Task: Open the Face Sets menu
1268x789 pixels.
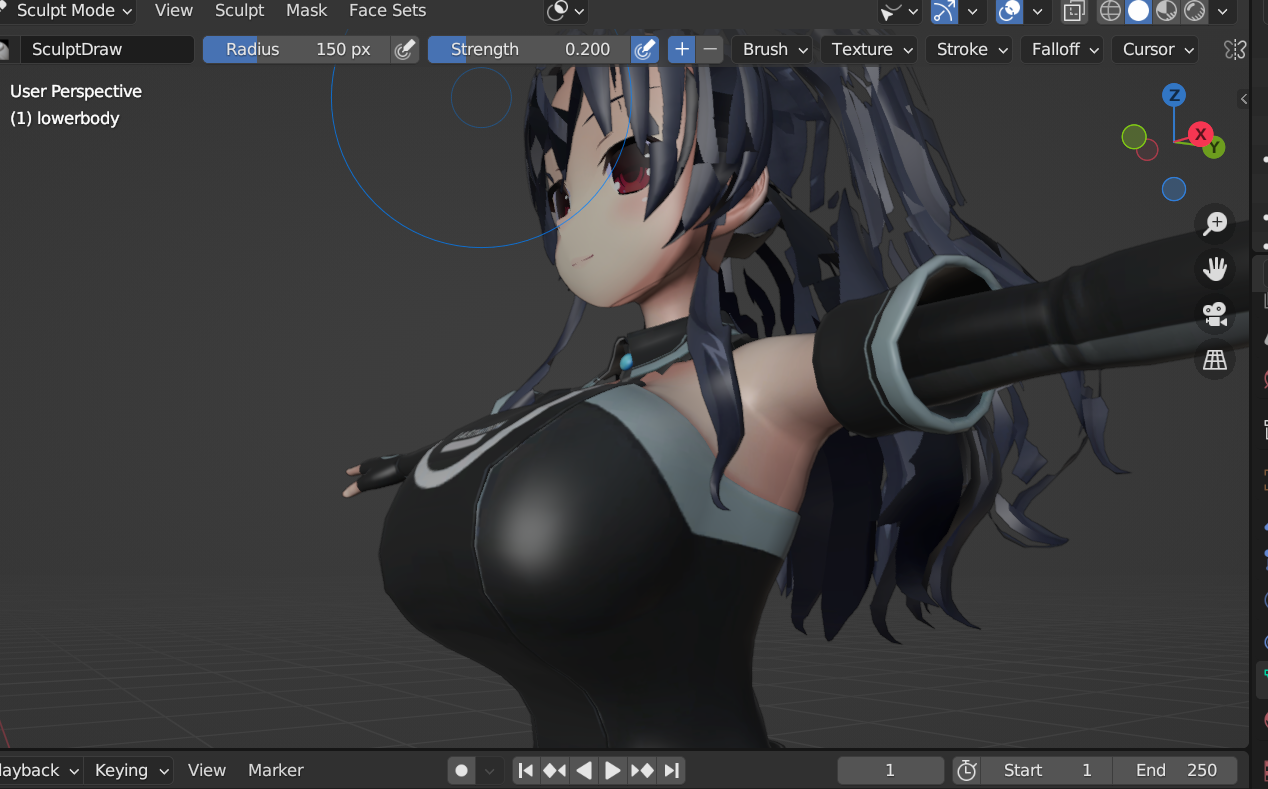Action: (x=387, y=11)
